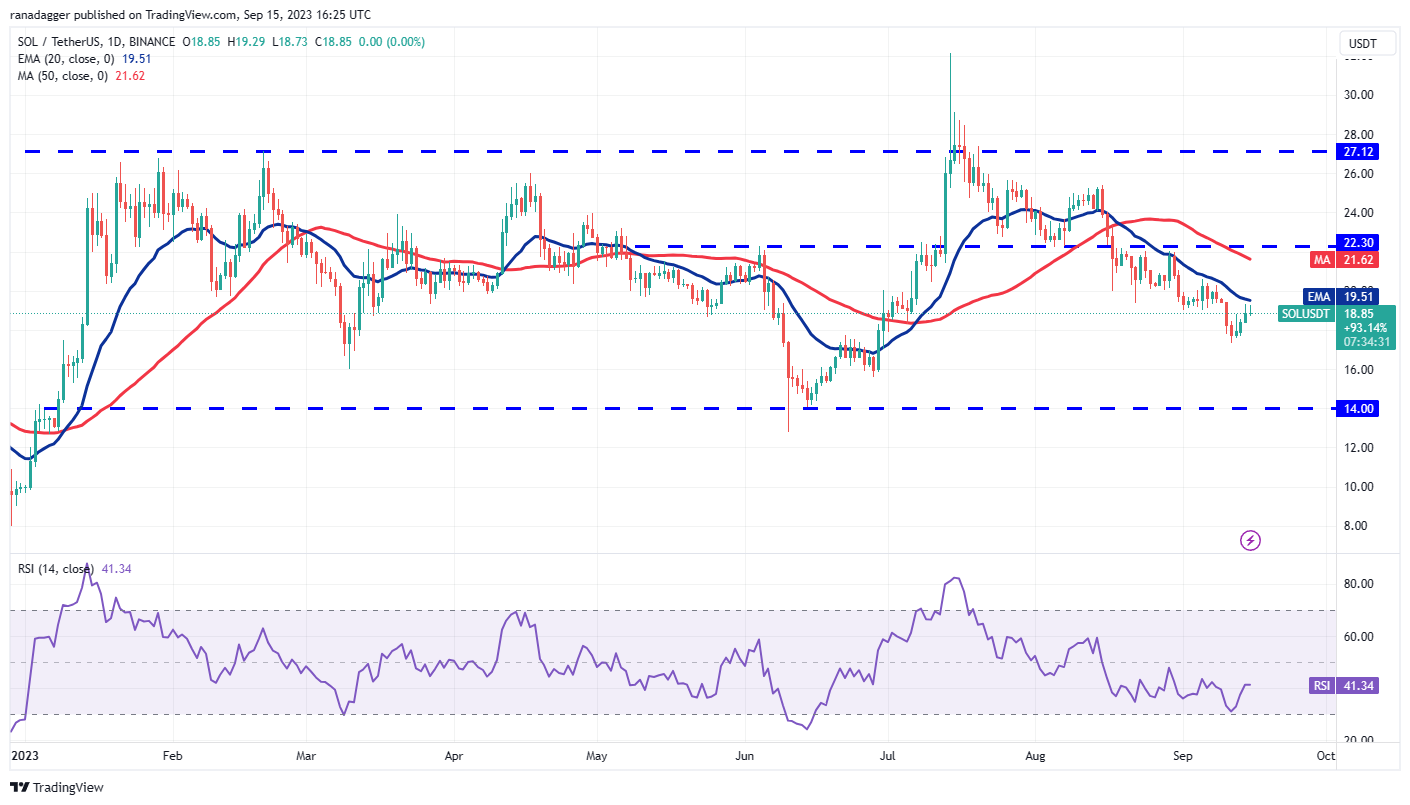This screenshot has width=1410, height=805.
Task: Click the 22.30 dashed level label
Action: click(1359, 242)
